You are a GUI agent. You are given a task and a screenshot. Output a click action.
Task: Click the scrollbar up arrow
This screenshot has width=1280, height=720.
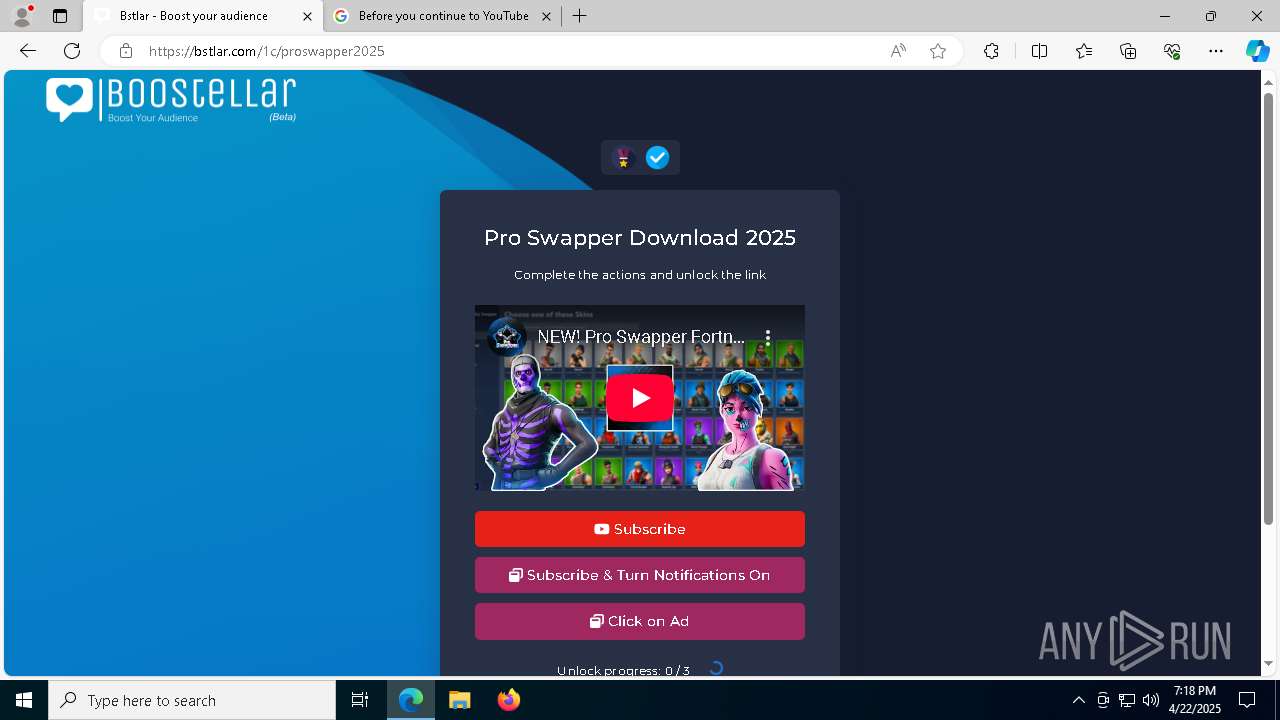1269,81
